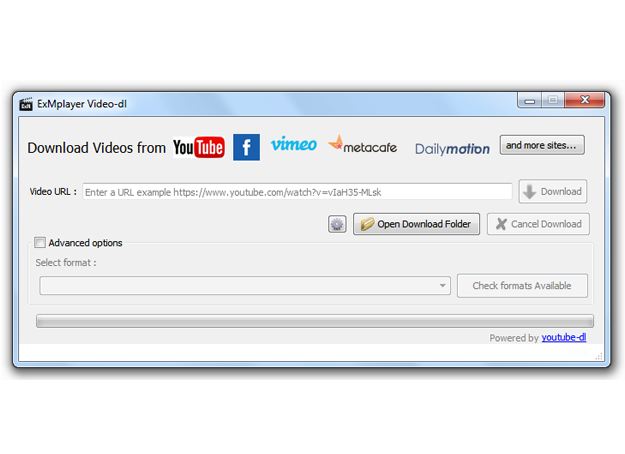Click the Dailymotion logo
The image size is (625, 454).
point(452,149)
